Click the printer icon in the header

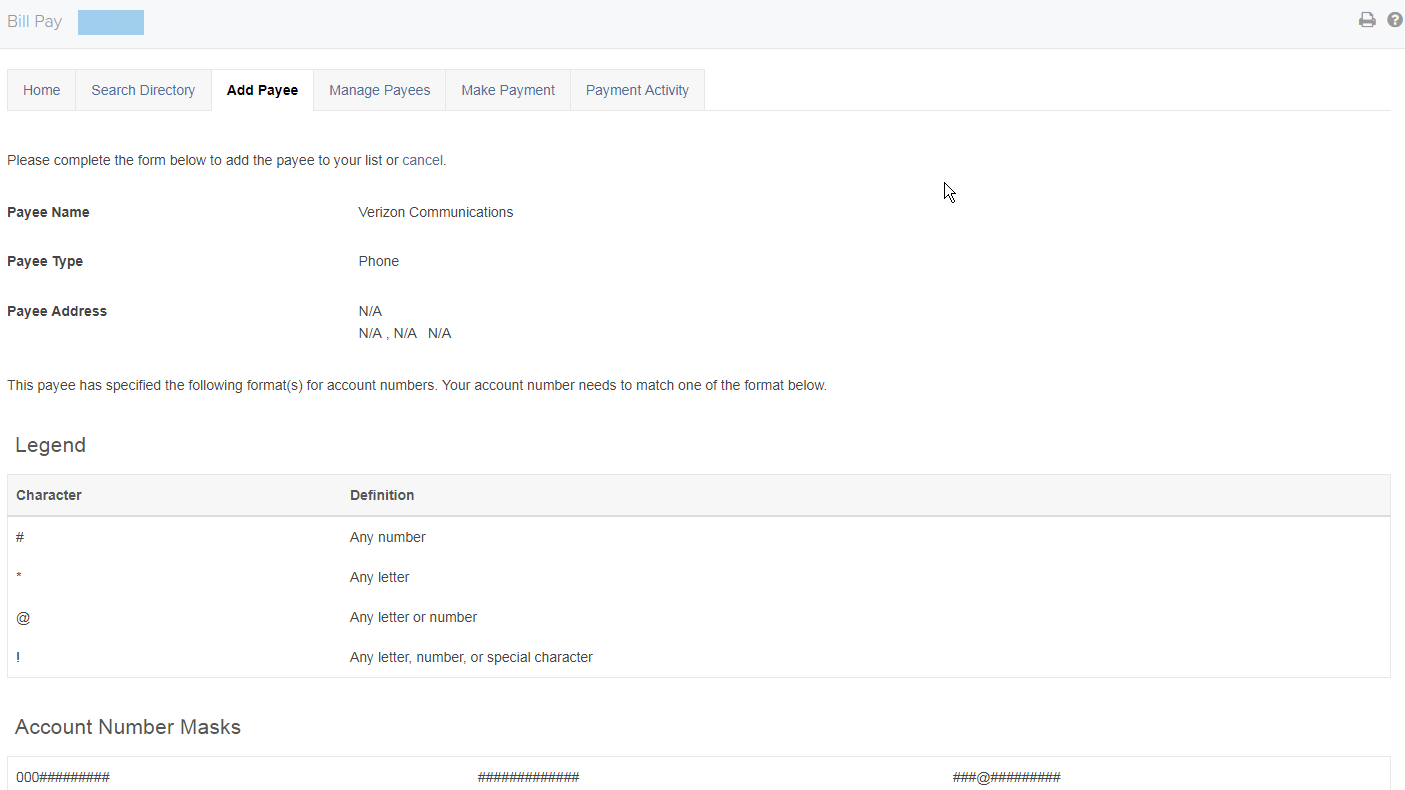(1367, 20)
